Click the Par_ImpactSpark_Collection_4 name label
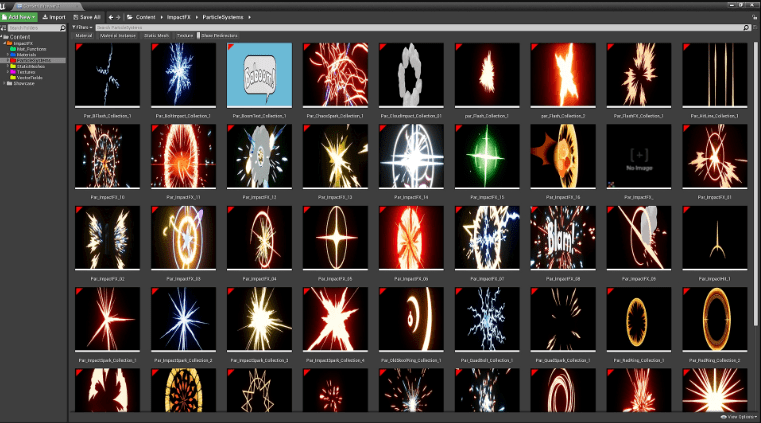The height and width of the screenshot is (423, 761). pyautogui.click(x=335, y=360)
